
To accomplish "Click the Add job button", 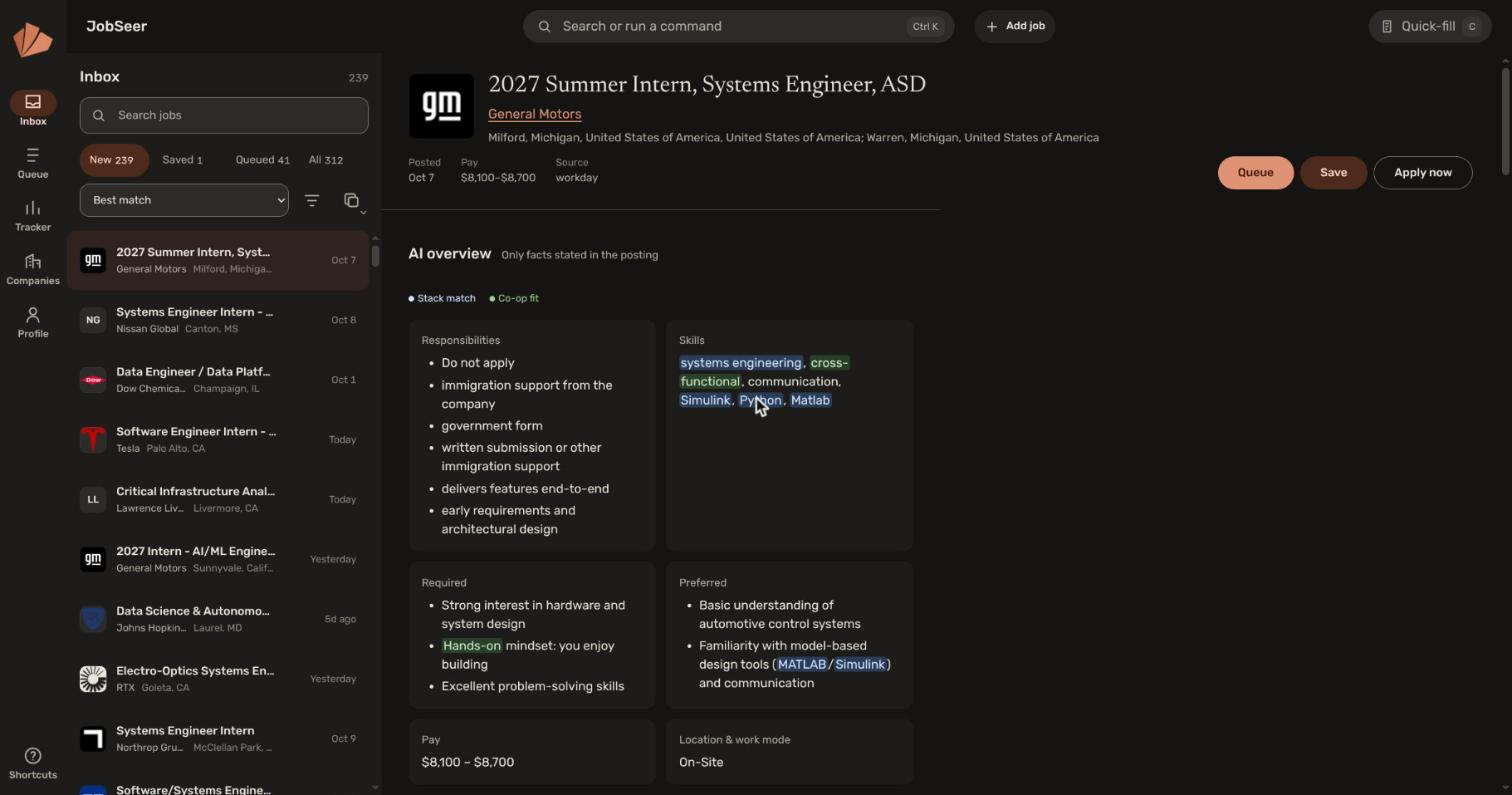I will point(1015,26).
